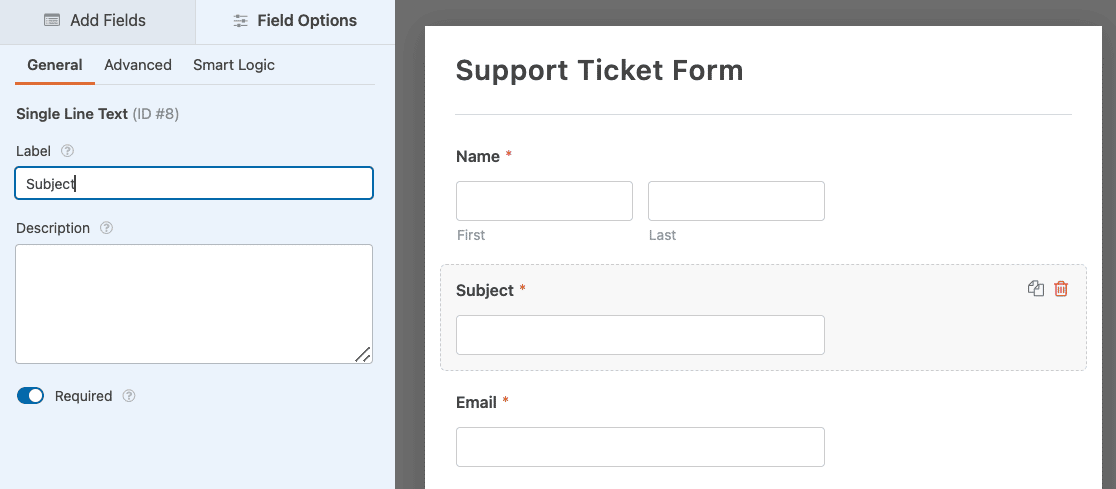Click inside the Description textarea
The height and width of the screenshot is (489, 1116).
pos(194,304)
